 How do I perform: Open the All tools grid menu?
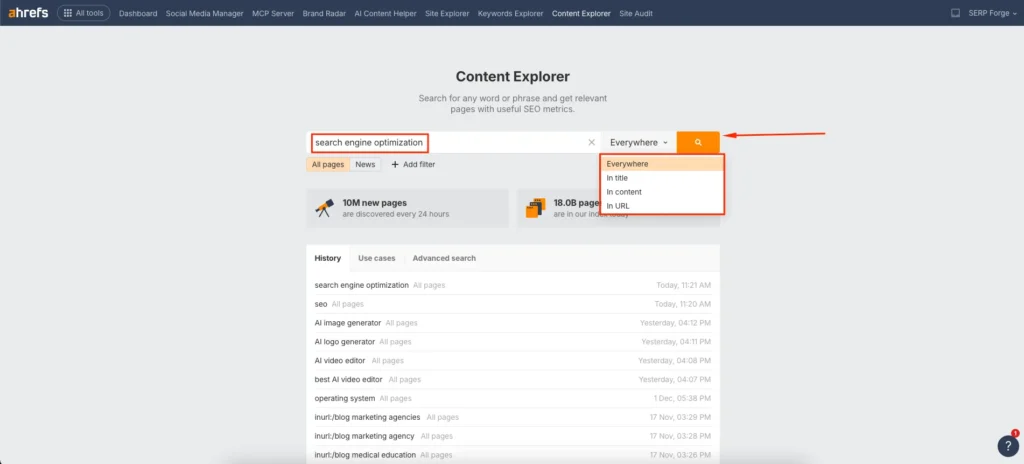click(84, 13)
